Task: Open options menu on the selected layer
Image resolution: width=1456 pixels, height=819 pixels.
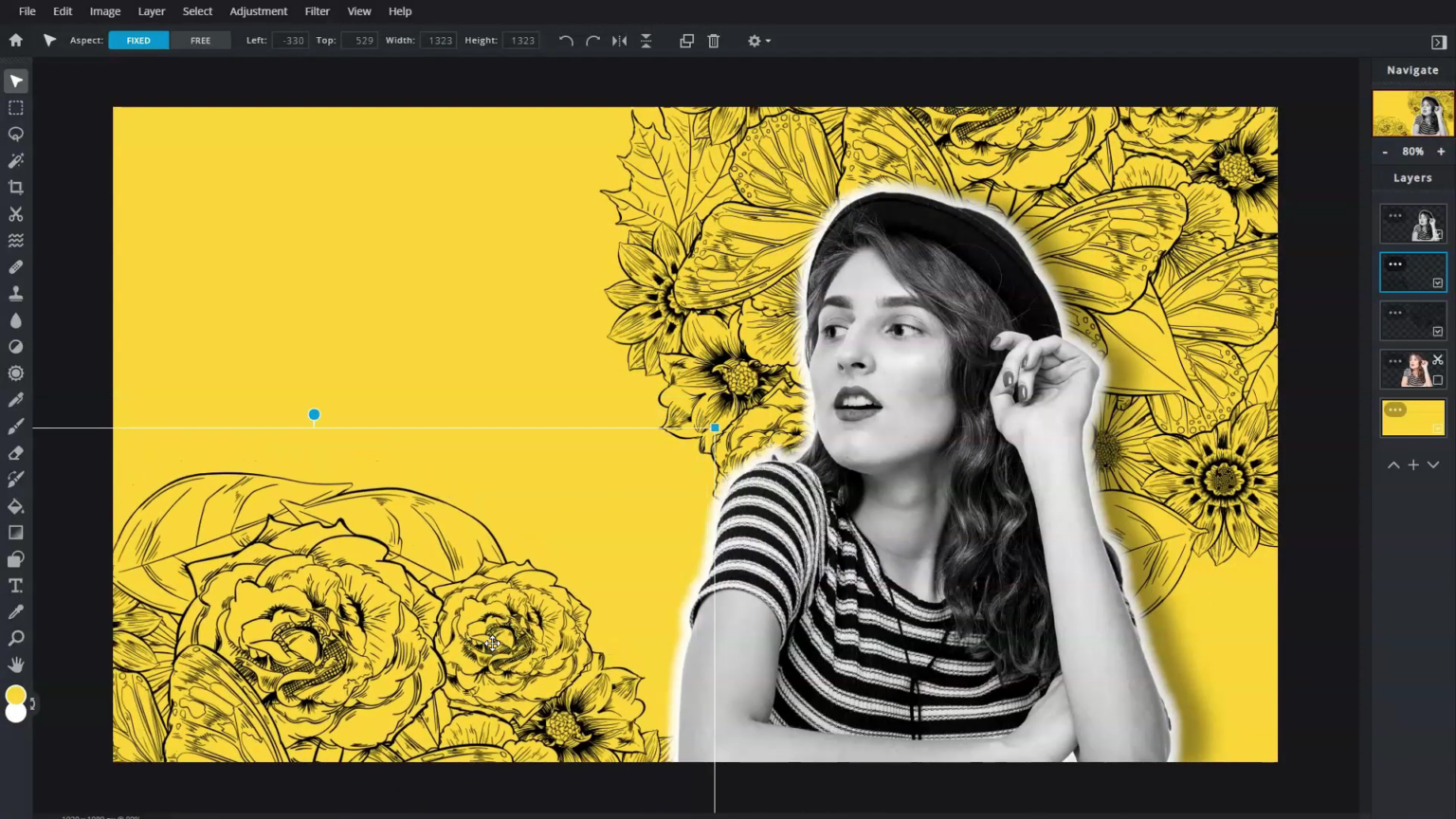Action: (x=1395, y=264)
